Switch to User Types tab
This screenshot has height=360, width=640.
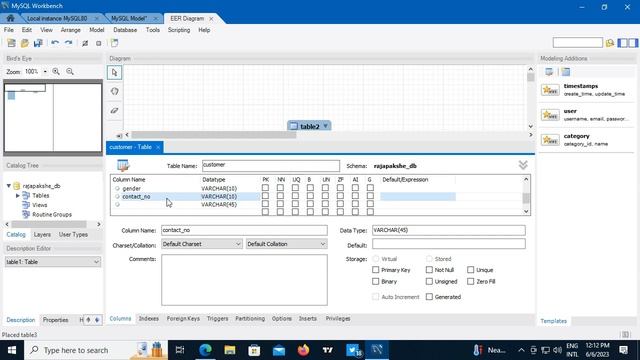(73, 235)
